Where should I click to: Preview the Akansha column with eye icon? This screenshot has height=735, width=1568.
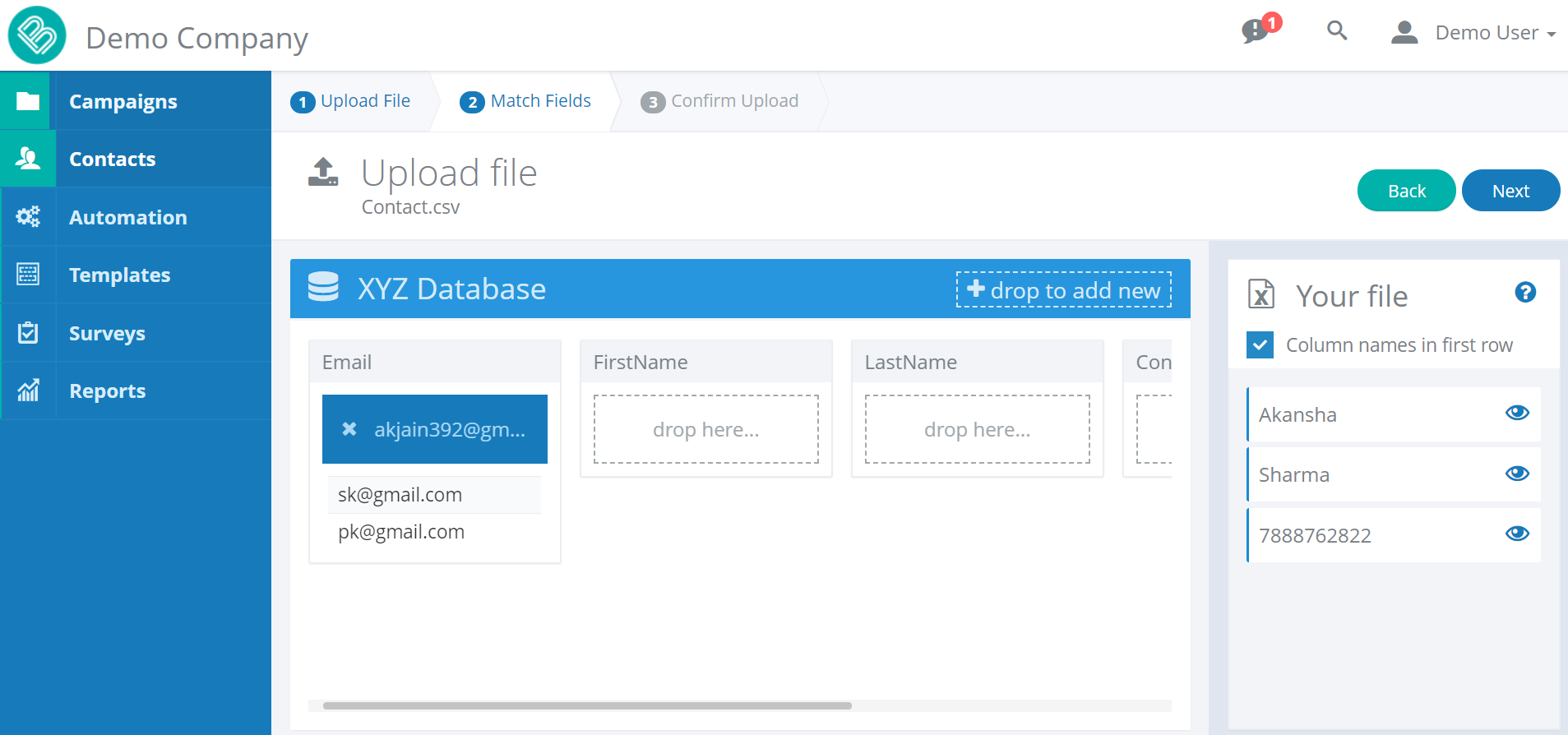pos(1517,413)
